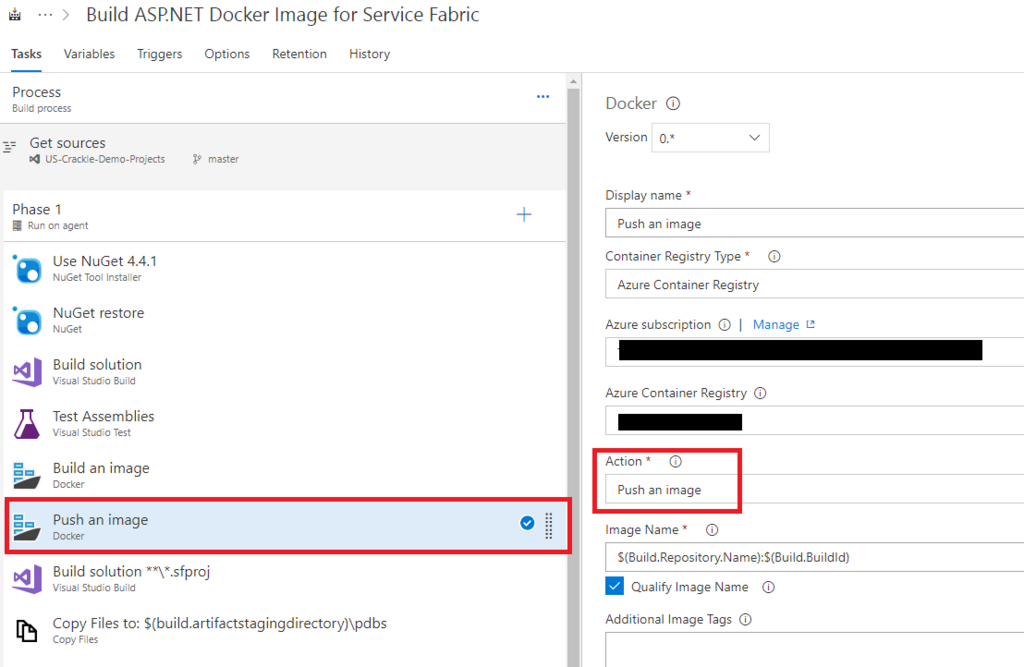Click the master branch icon
The width and height of the screenshot is (1024, 667).
197,159
